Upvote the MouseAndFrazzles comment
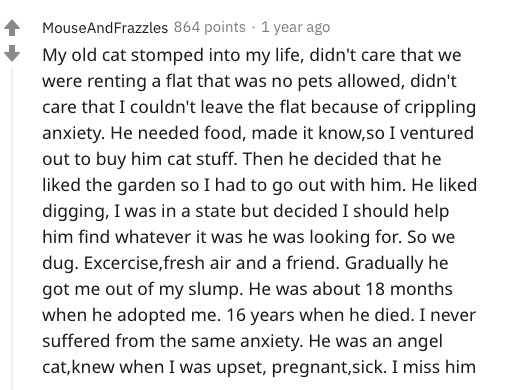The image size is (510, 390). [12, 28]
